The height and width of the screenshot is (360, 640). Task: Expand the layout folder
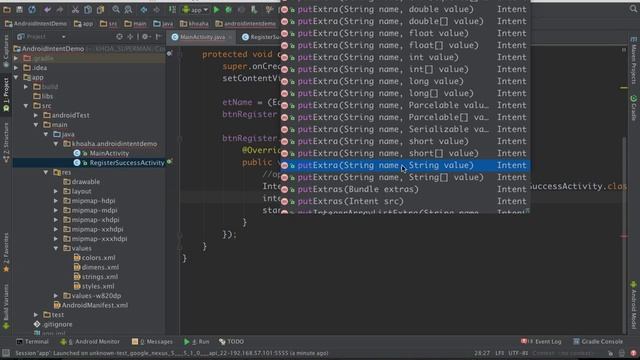[x=56, y=191]
